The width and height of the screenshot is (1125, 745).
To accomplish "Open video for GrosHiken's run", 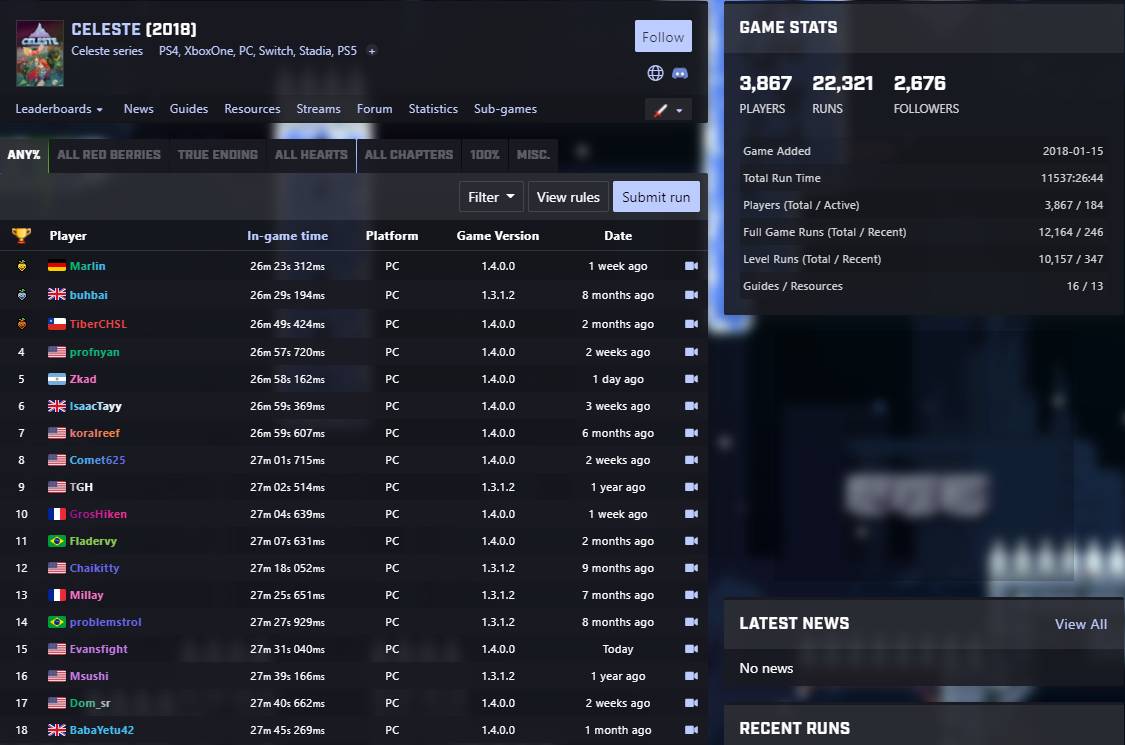I will click(x=691, y=514).
